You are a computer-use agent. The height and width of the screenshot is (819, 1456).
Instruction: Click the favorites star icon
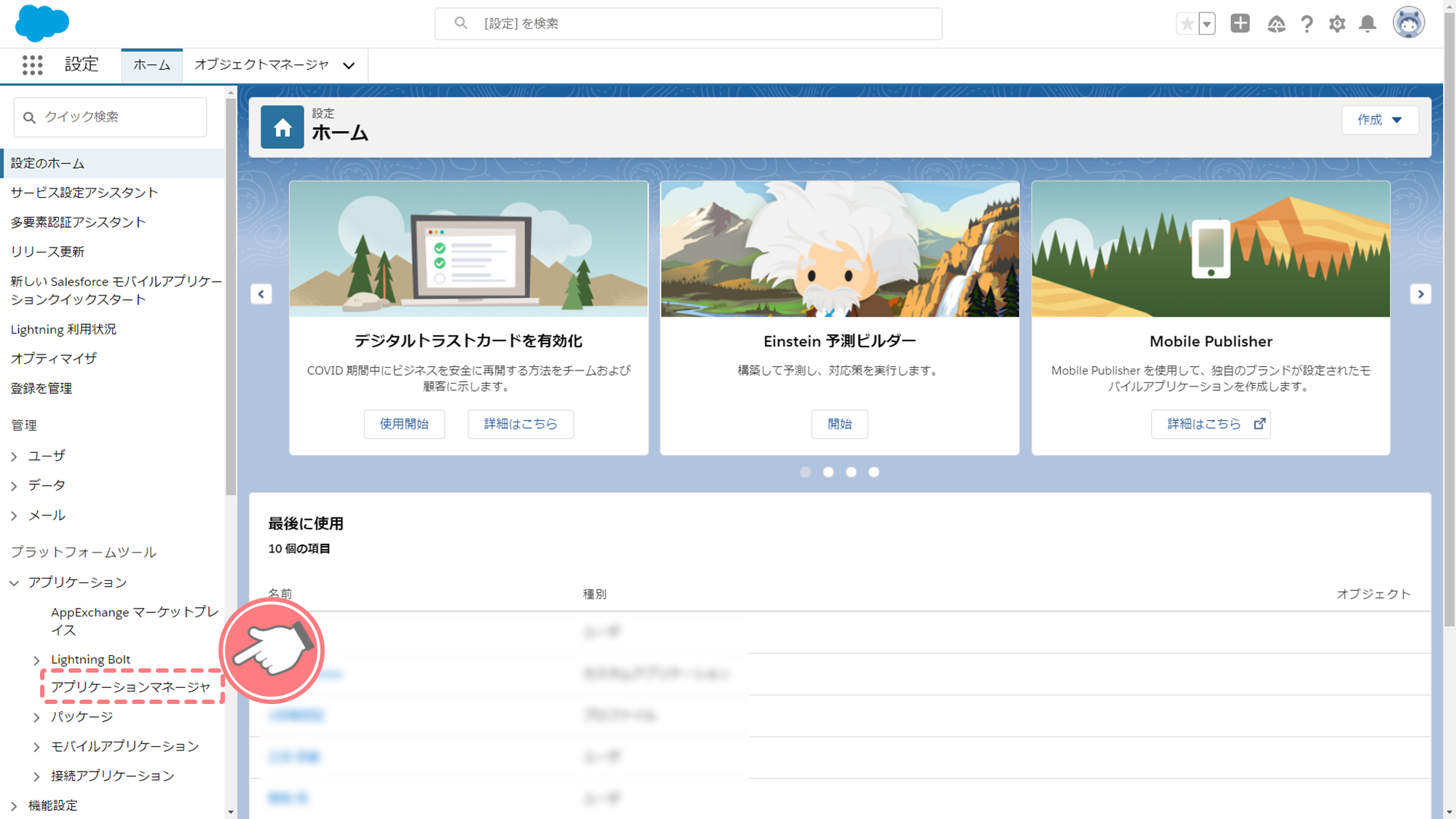click(x=1187, y=24)
